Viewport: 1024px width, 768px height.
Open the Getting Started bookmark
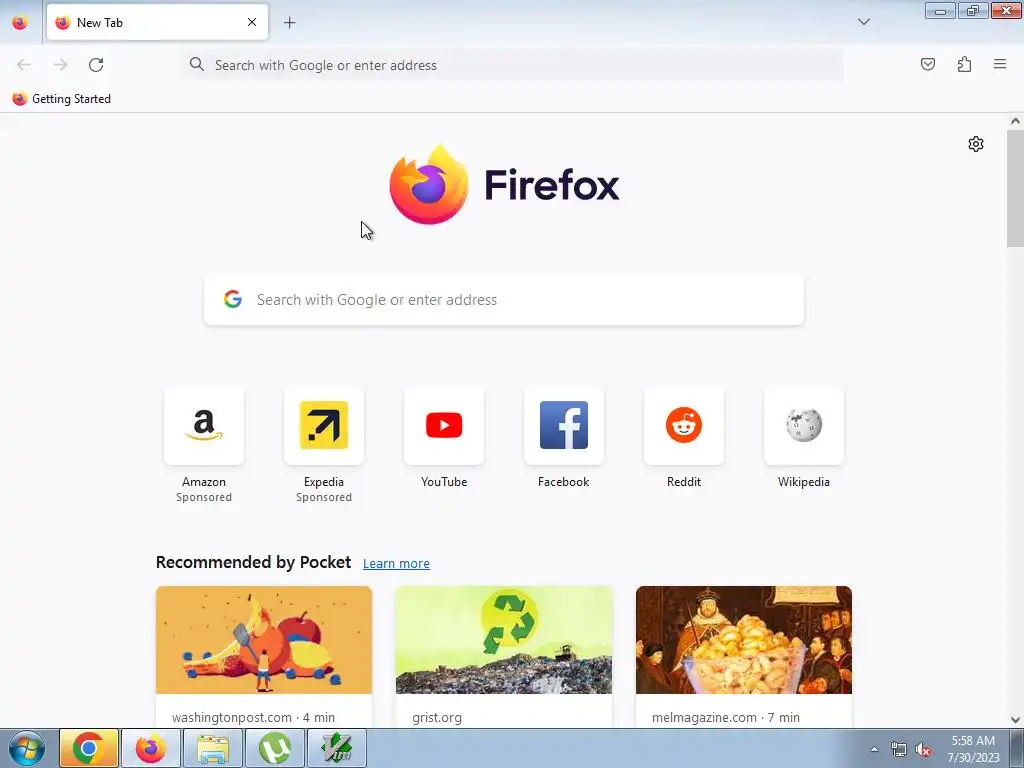61,99
